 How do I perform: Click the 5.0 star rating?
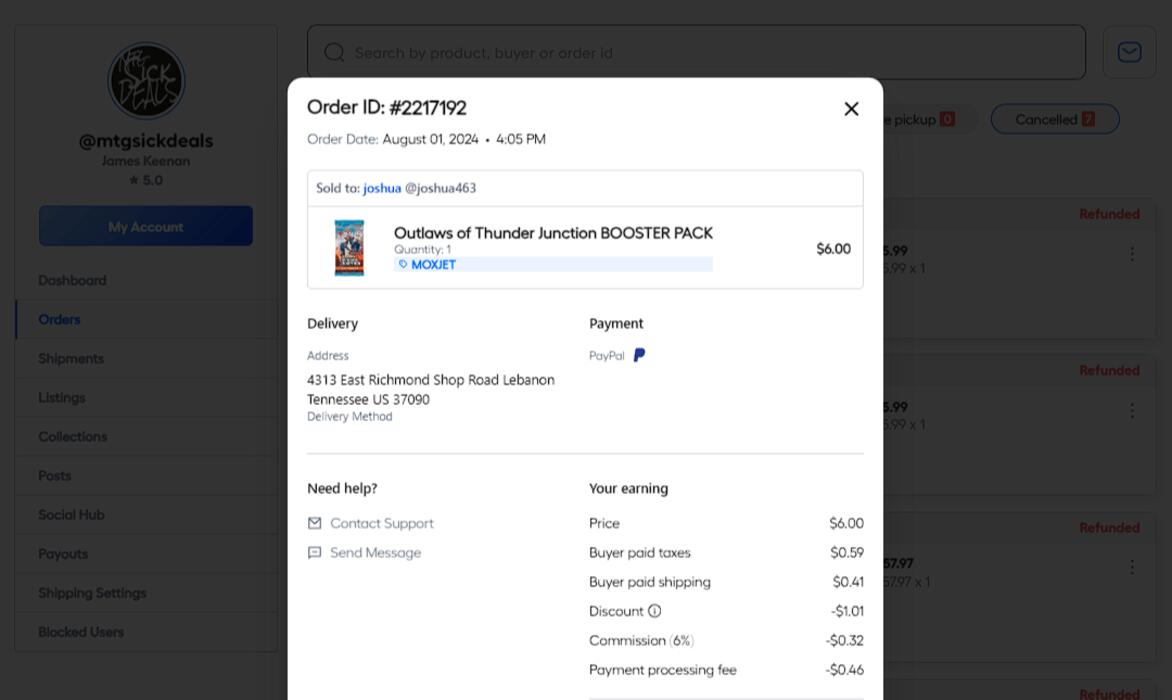[x=146, y=180]
